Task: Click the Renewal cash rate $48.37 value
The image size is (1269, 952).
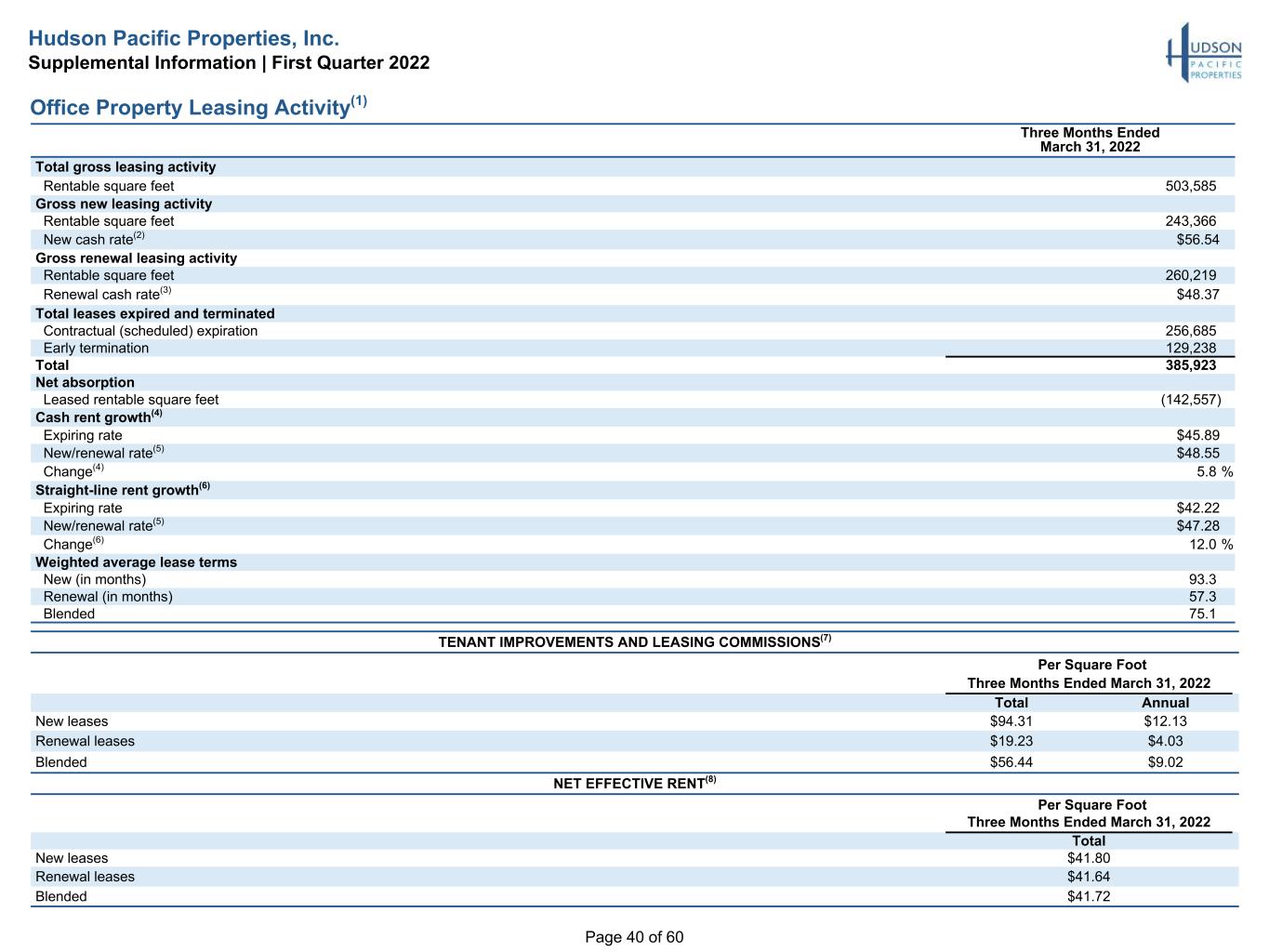Action: coord(1198,294)
